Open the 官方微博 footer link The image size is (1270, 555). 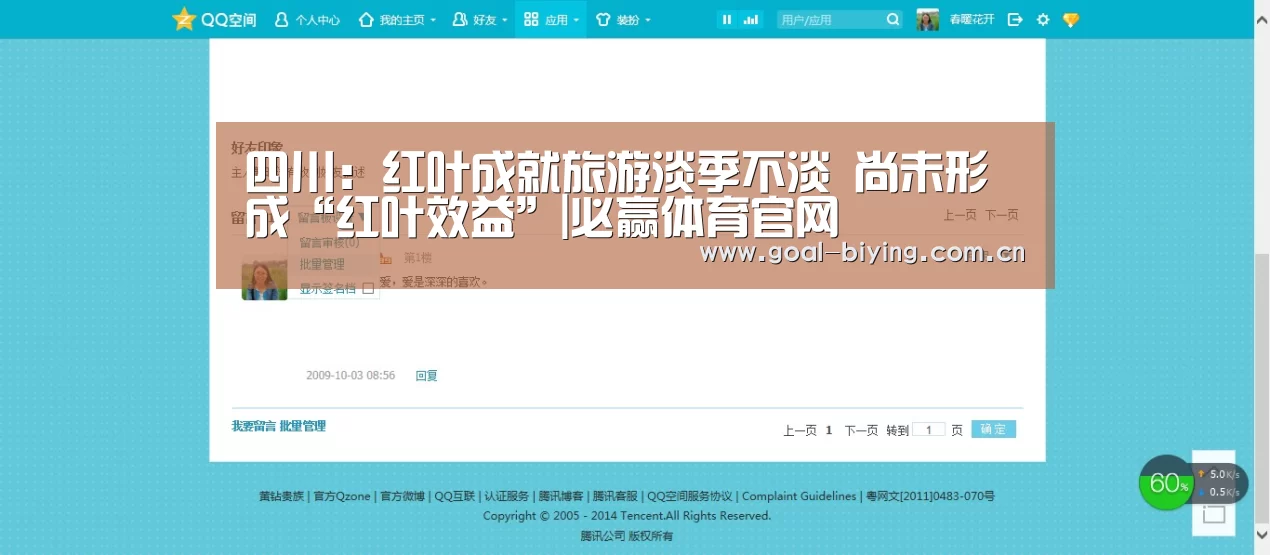click(402, 496)
